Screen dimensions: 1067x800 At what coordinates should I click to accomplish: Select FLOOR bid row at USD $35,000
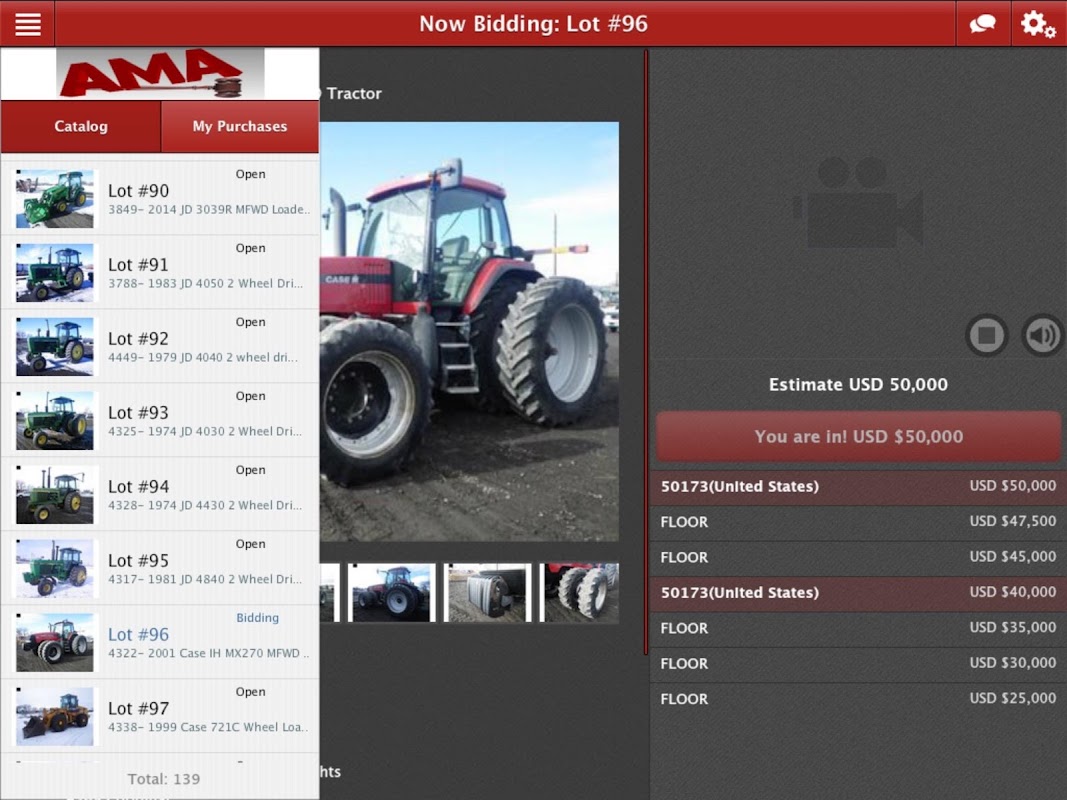(858, 628)
